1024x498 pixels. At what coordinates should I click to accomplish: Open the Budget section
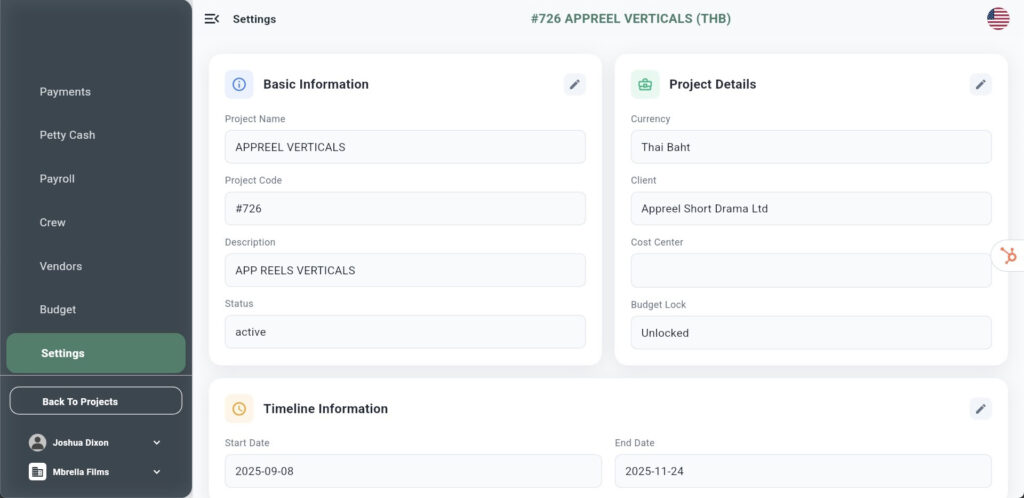click(x=57, y=310)
